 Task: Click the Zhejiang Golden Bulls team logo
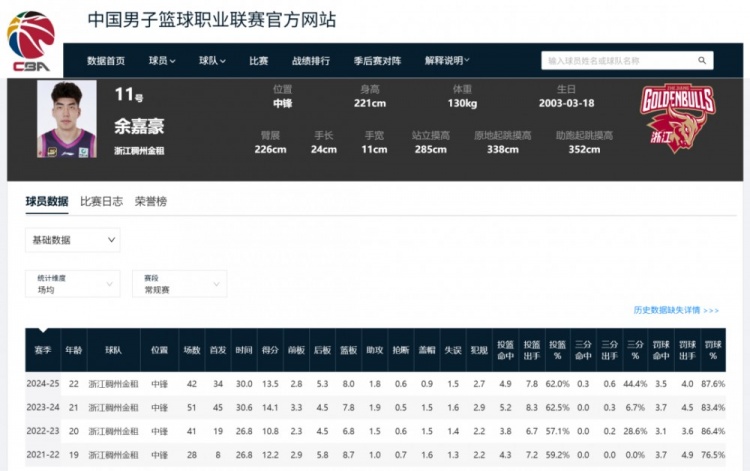point(678,118)
